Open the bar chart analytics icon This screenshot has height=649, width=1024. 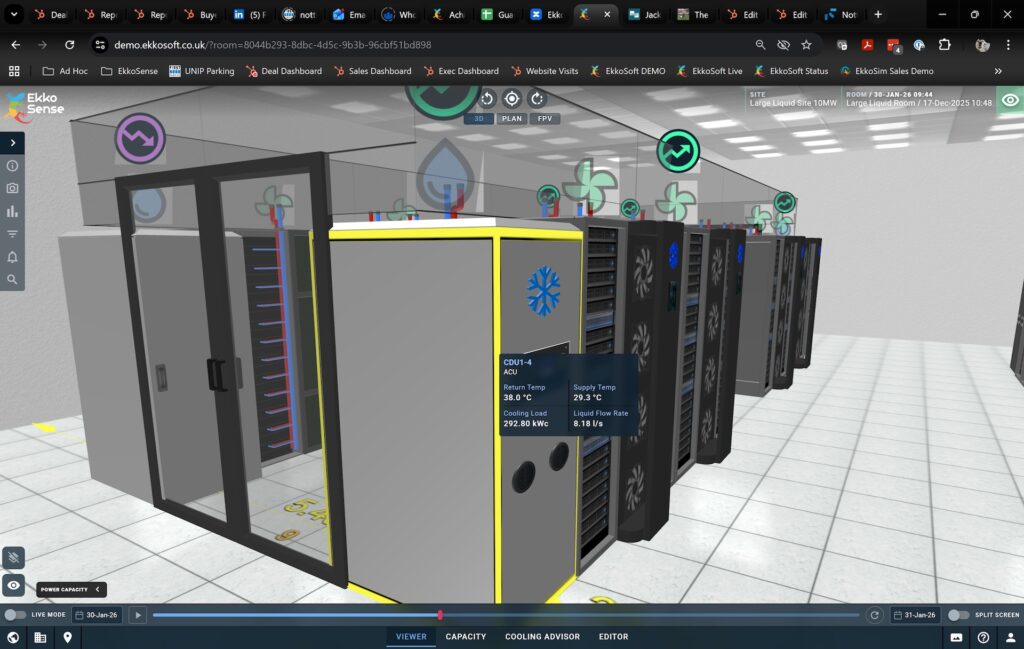coord(12,211)
